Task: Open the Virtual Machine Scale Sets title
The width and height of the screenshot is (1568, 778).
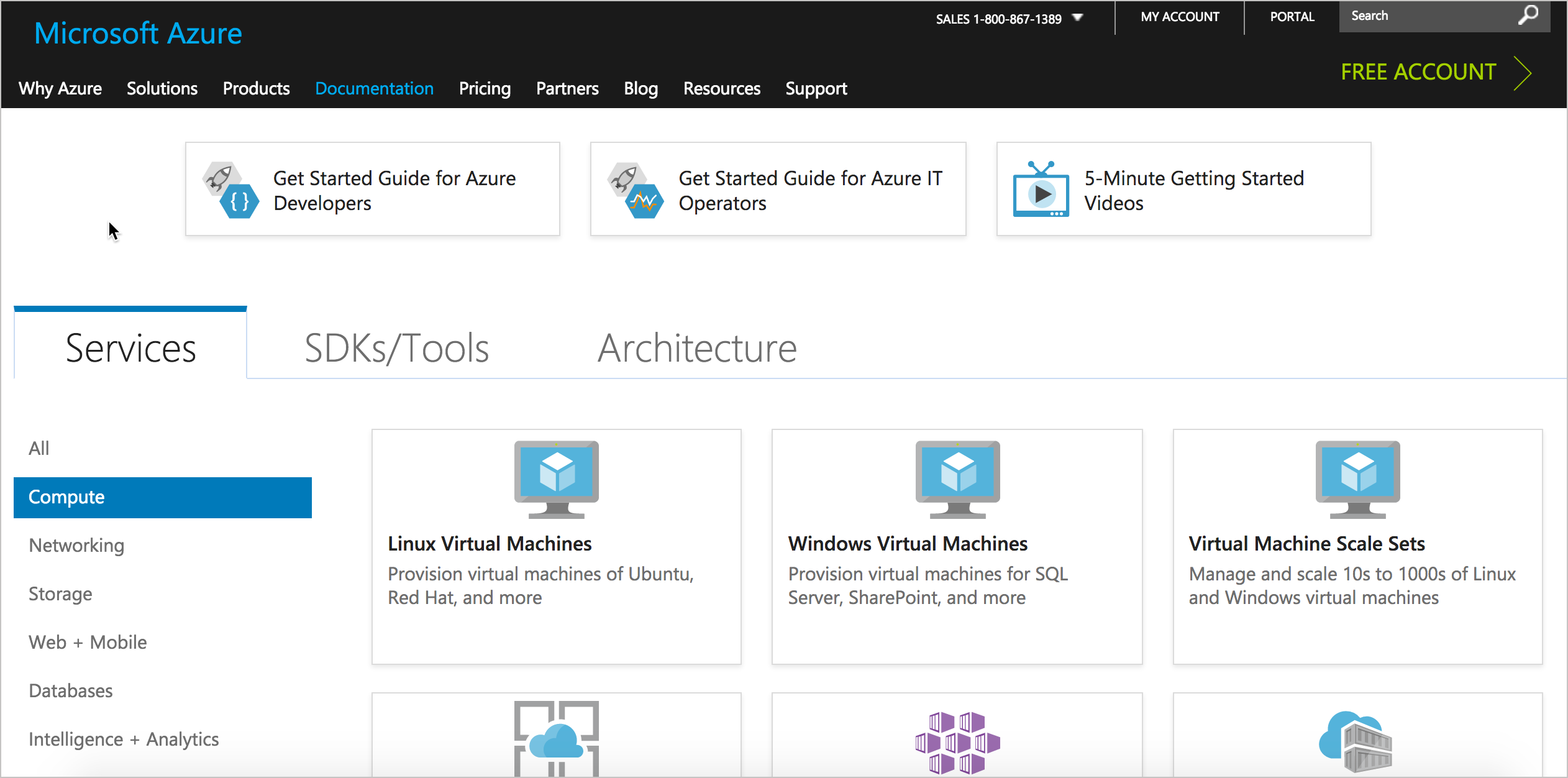Action: click(1306, 544)
